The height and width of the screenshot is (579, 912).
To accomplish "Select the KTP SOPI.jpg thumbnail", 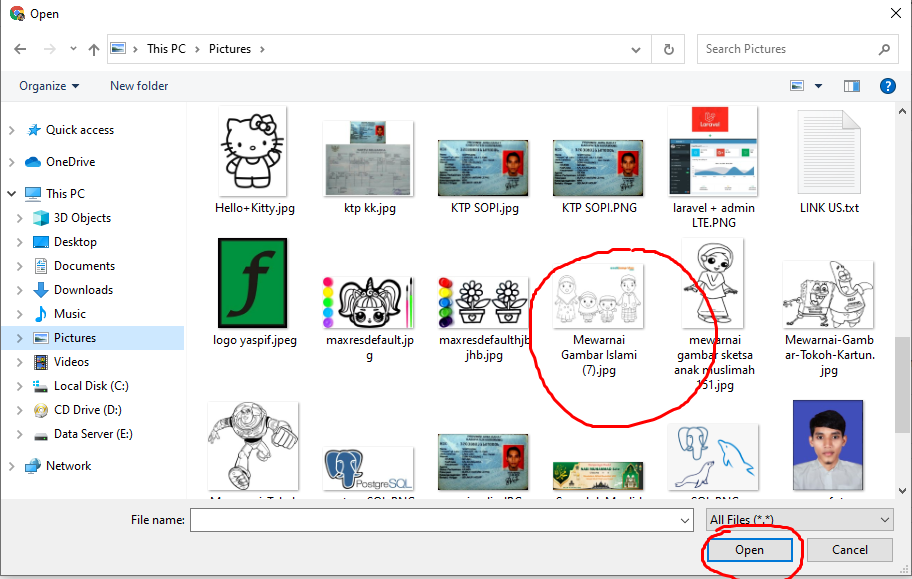I will pos(483,168).
